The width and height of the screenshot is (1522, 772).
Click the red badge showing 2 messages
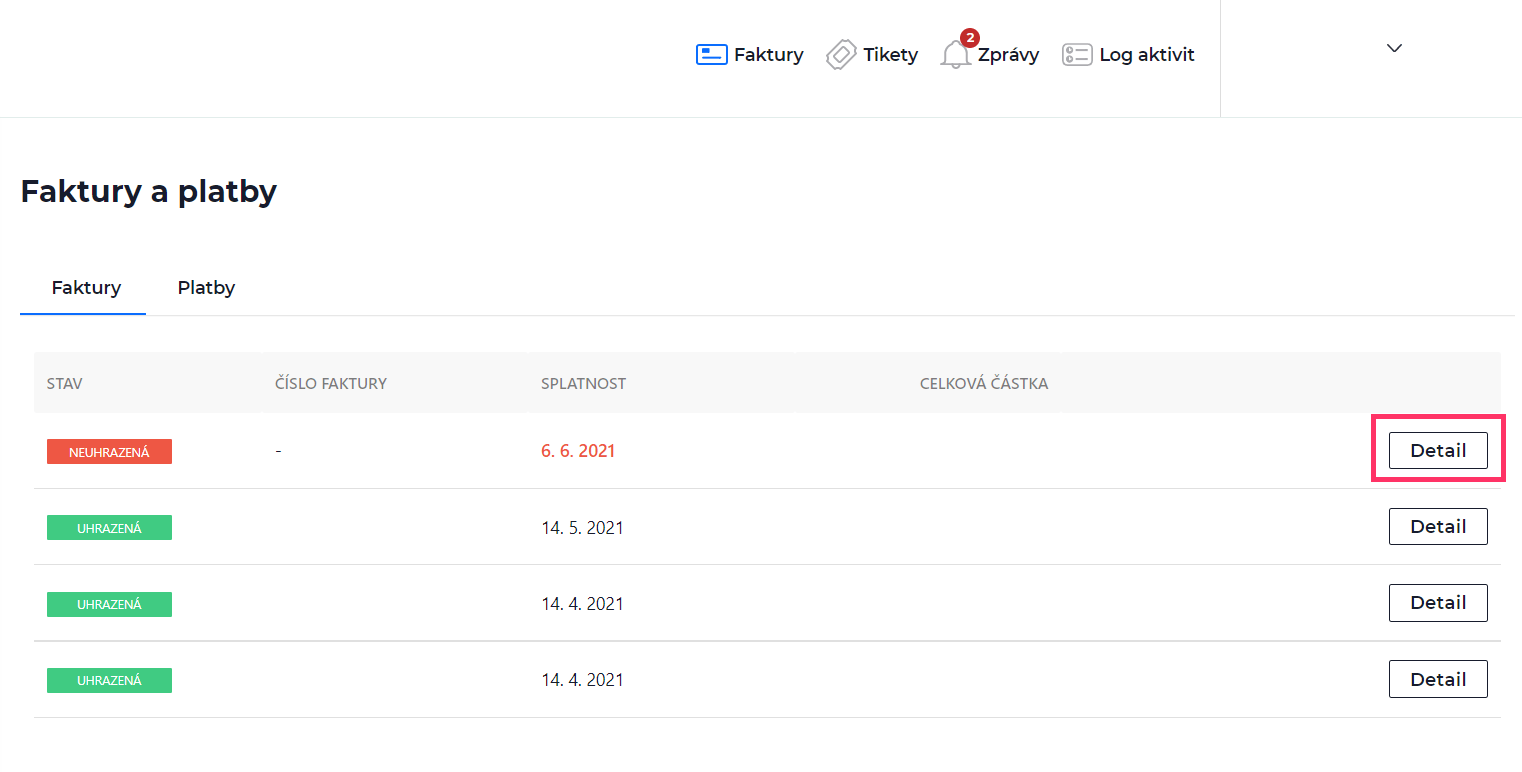tap(969, 38)
